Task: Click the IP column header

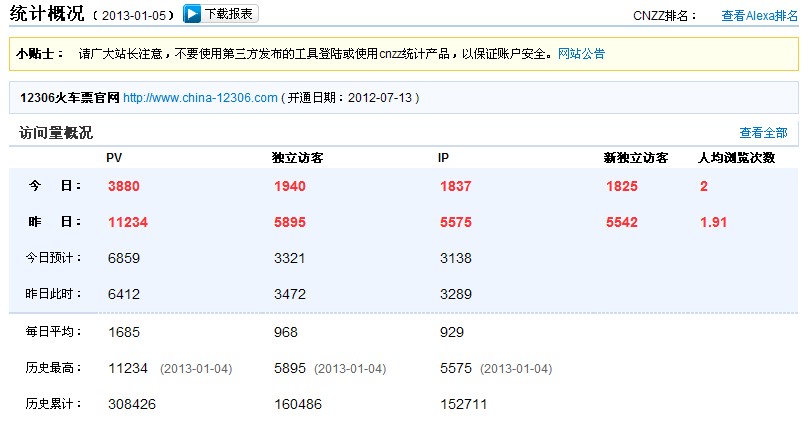Action: (443, 158)
